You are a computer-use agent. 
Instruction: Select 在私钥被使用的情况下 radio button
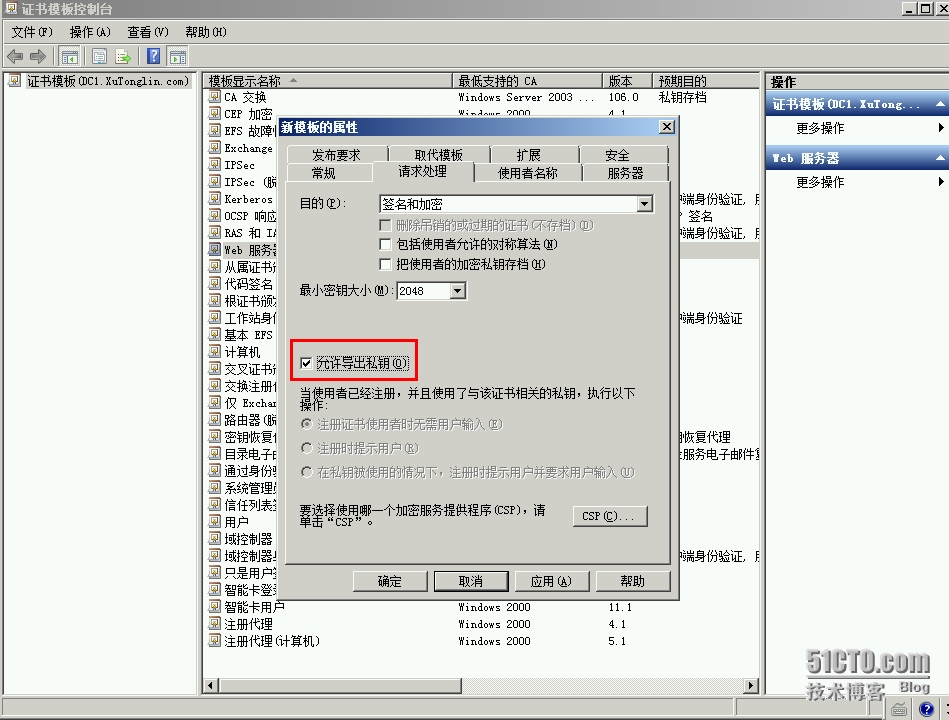point(307,472)
